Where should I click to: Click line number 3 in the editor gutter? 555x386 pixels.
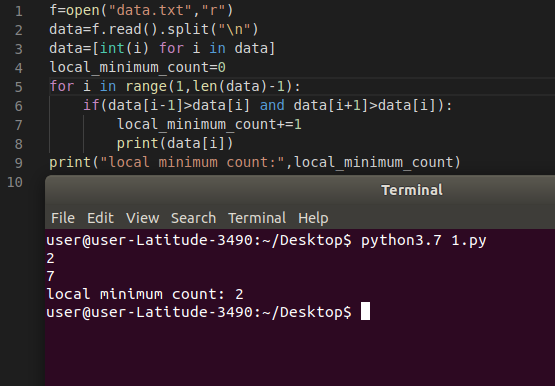(19, 49)
